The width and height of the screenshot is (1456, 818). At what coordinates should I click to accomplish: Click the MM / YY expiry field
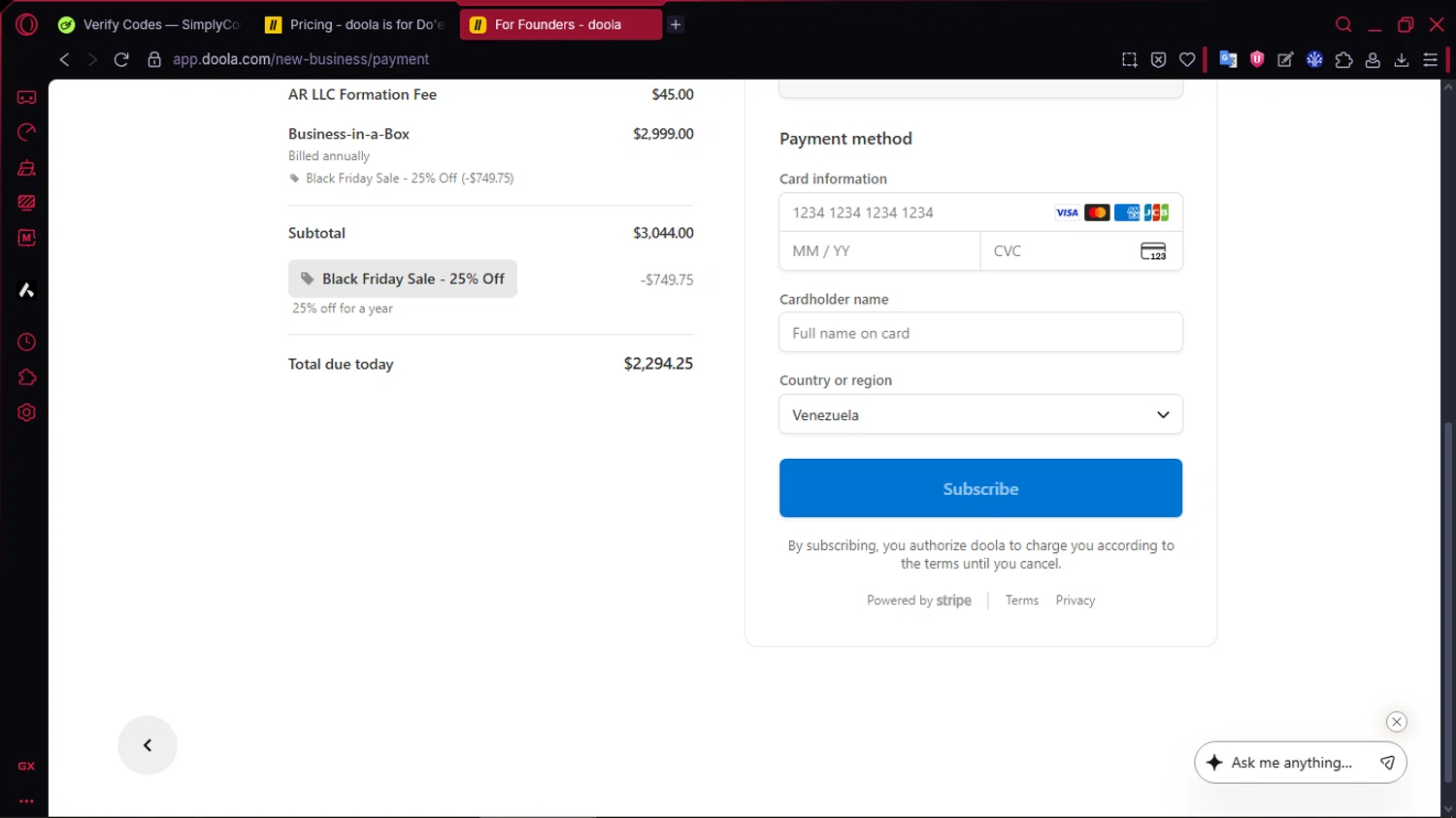tap(879, 250)
